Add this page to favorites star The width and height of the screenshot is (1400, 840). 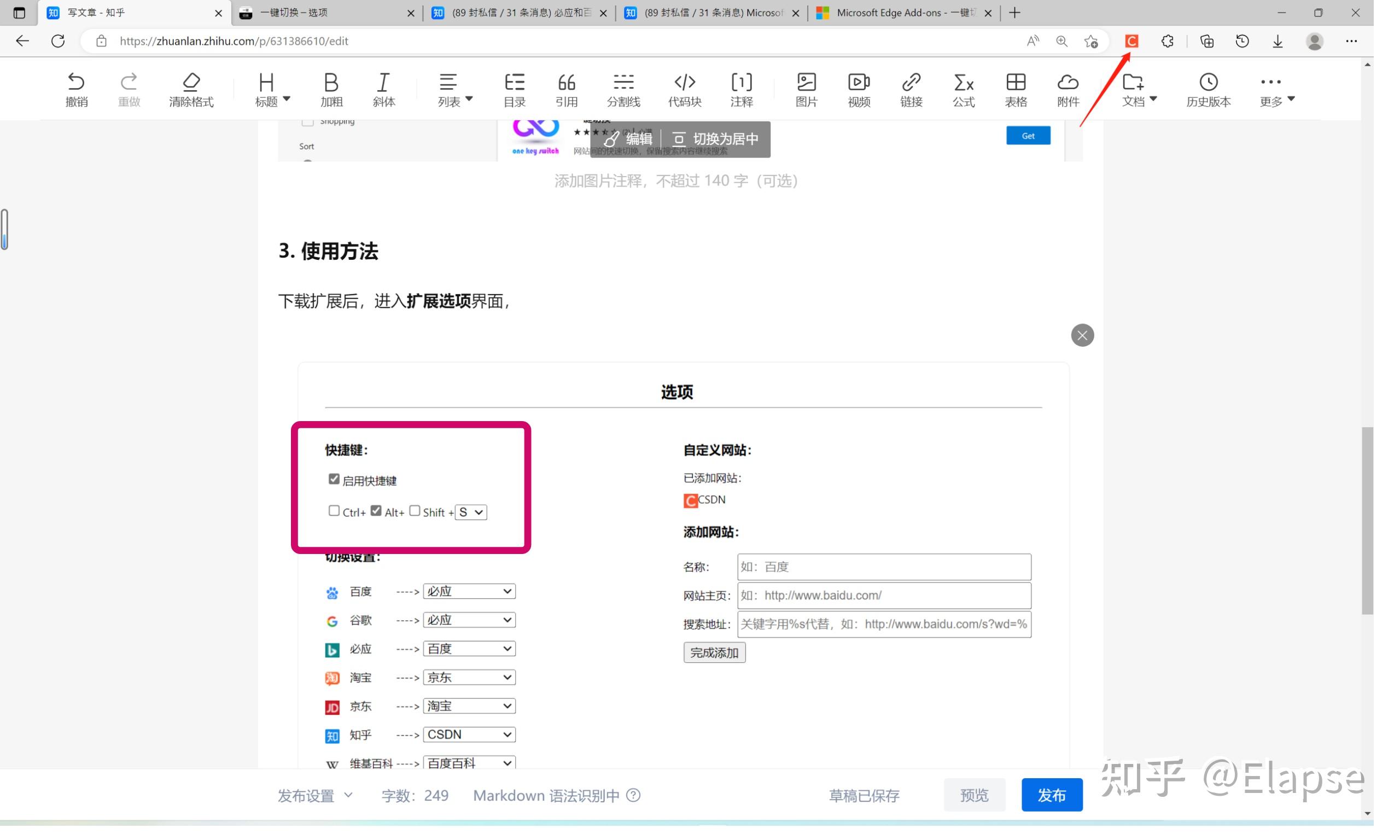[x=1091, y=41]
